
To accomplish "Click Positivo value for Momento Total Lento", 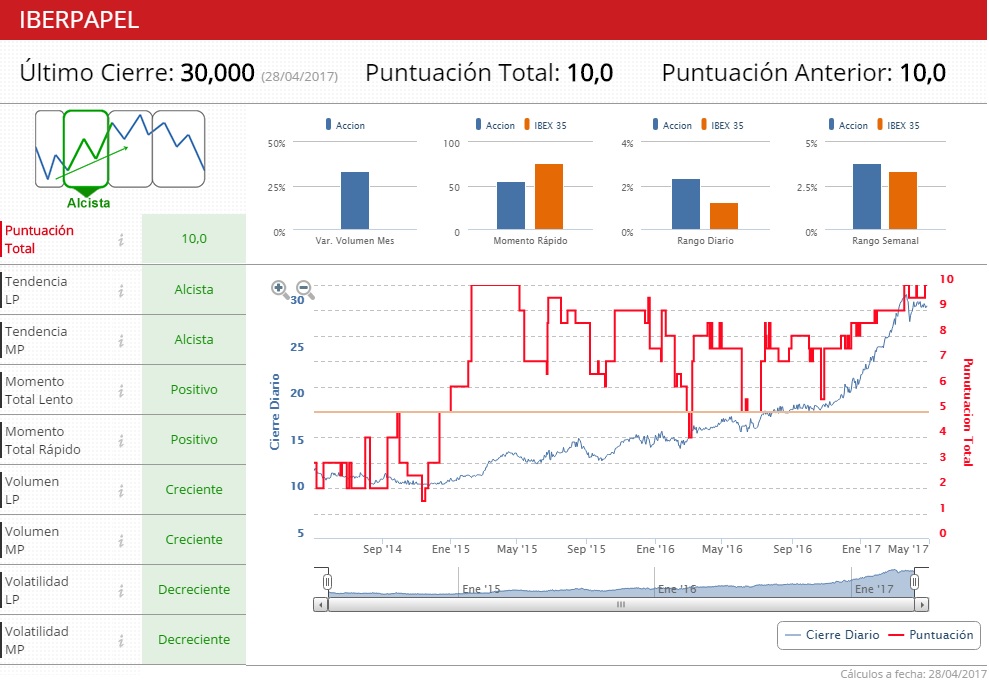I will coord(194,389).
